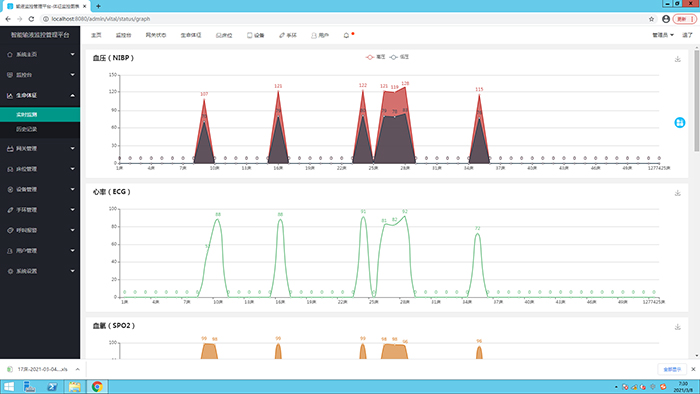Open the system settings gear sidebar item

pyautogui.click(x=40, y=271)
